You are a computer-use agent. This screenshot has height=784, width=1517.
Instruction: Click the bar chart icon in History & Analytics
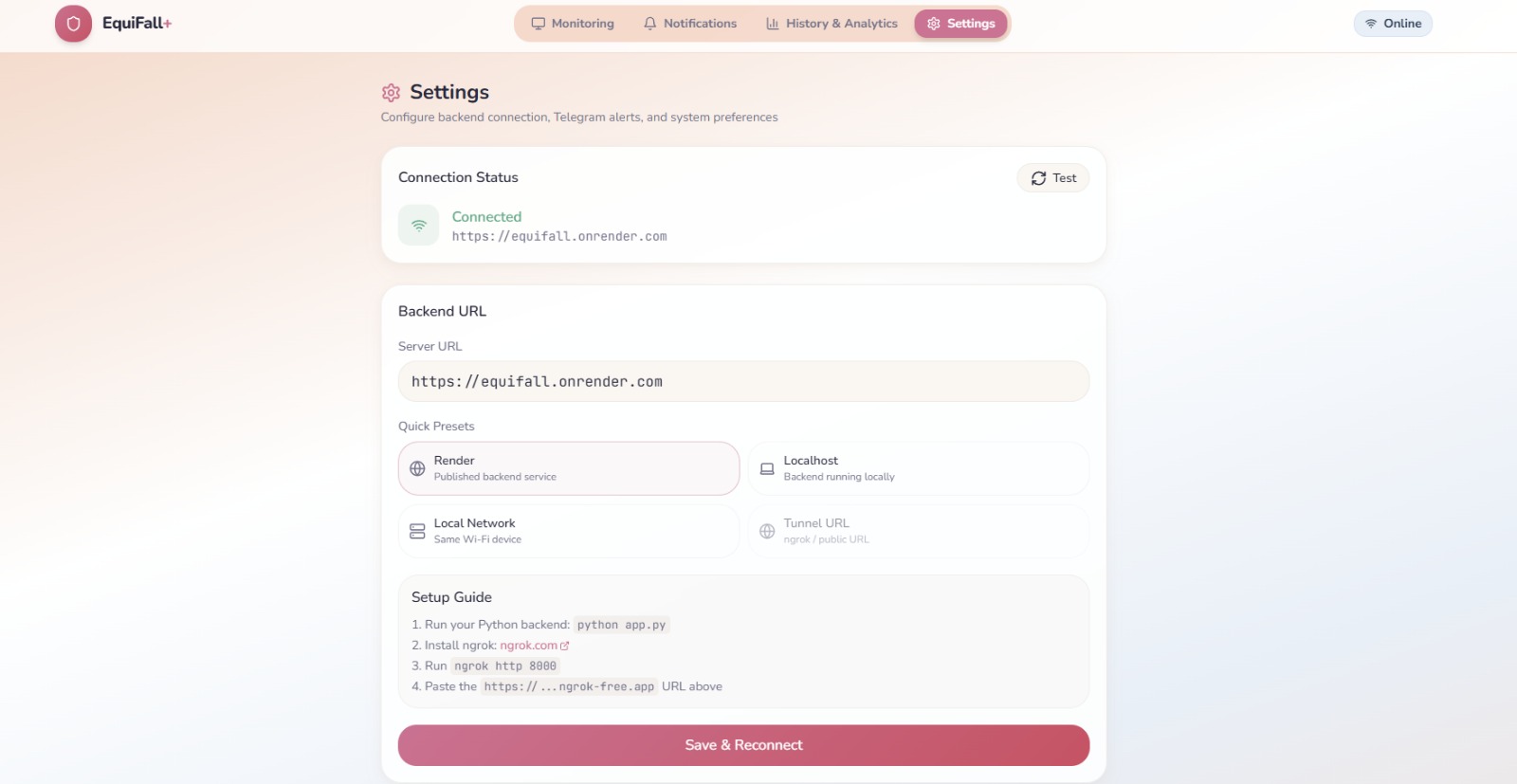(x=773, y=24)
